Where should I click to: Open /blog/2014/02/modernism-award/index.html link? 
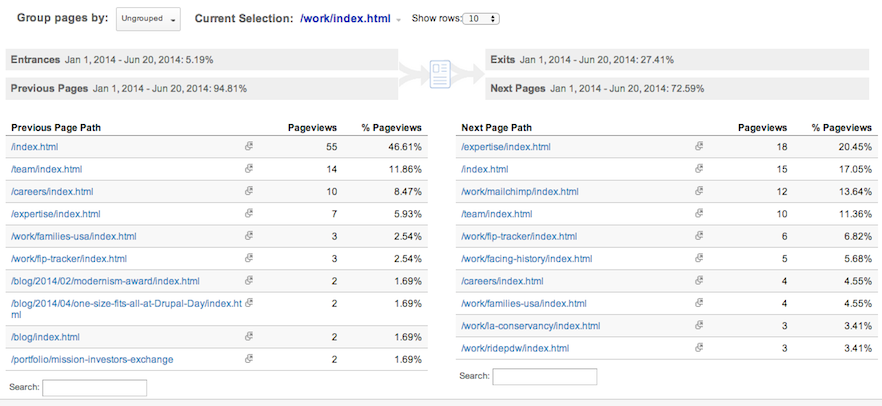[x=105, y=281]
